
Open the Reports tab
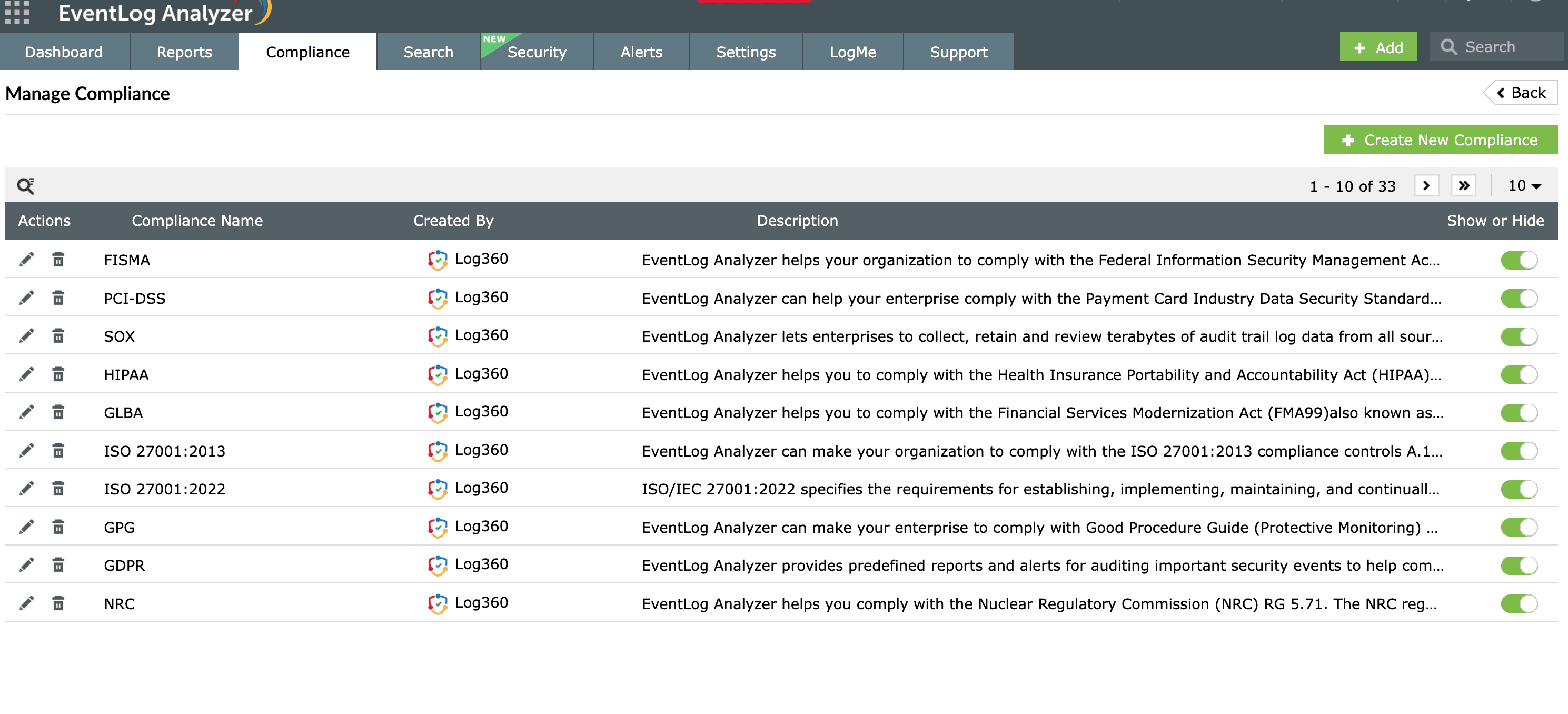[184, 52]
